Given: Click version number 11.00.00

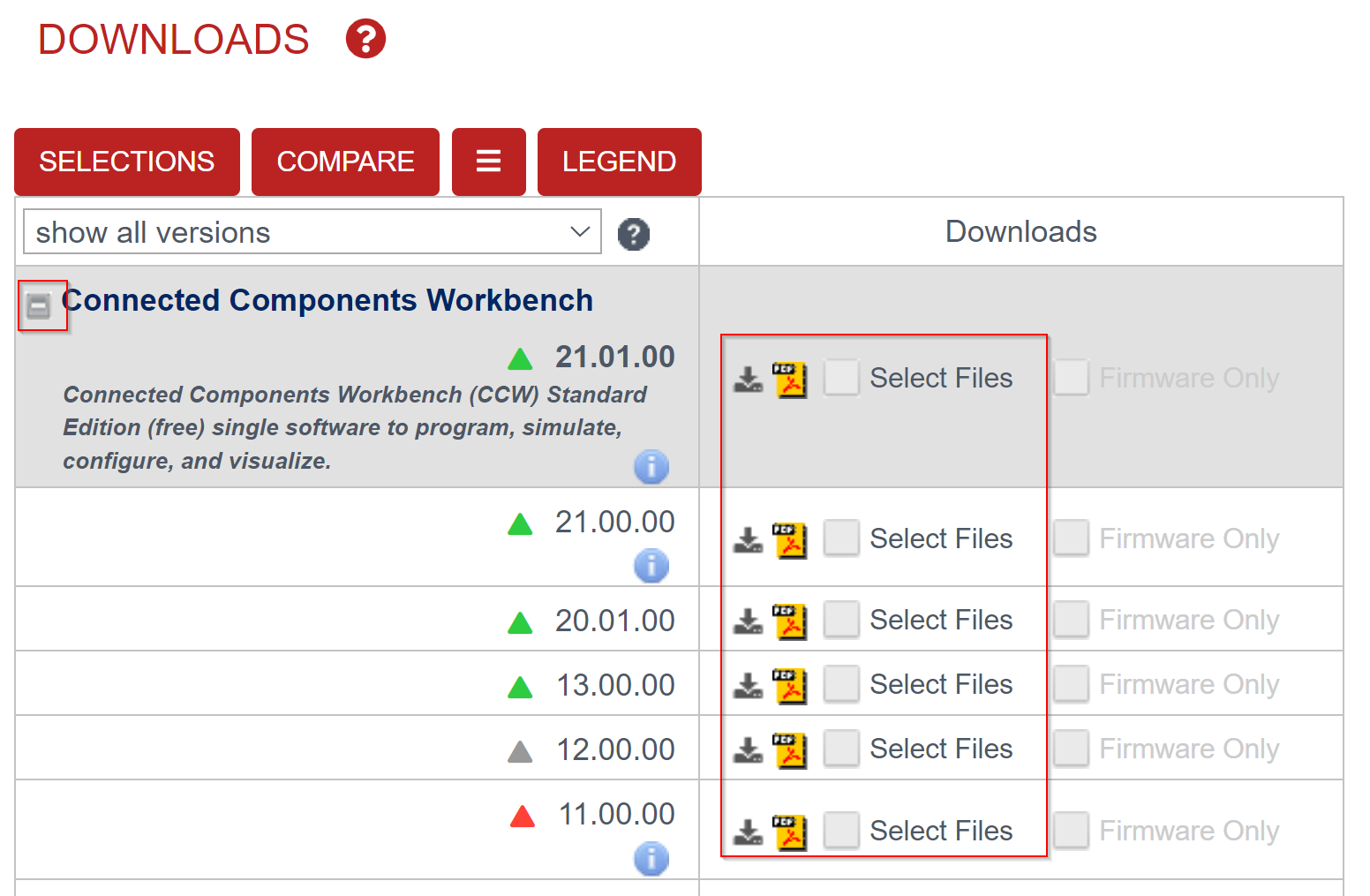Looking at the screenshot, I should pyautogui.click(x=617, y=814).
